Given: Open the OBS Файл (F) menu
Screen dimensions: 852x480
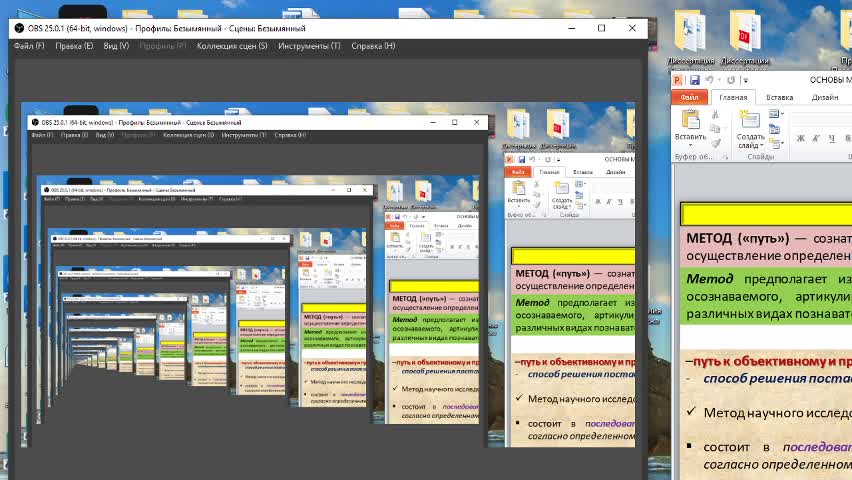Looking at the screenshot, I should click(x=29, y=46).
